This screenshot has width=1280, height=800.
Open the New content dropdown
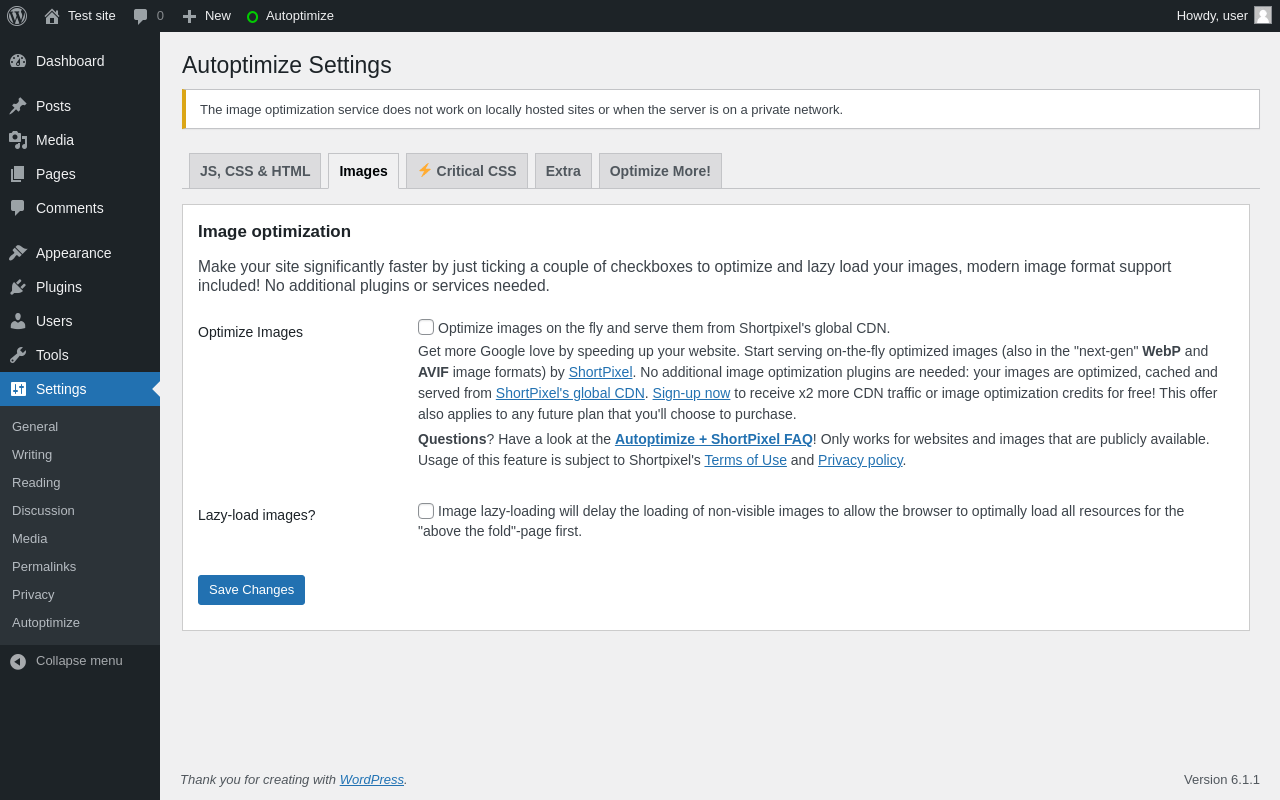pyautogui.click(x=206, y=16)
